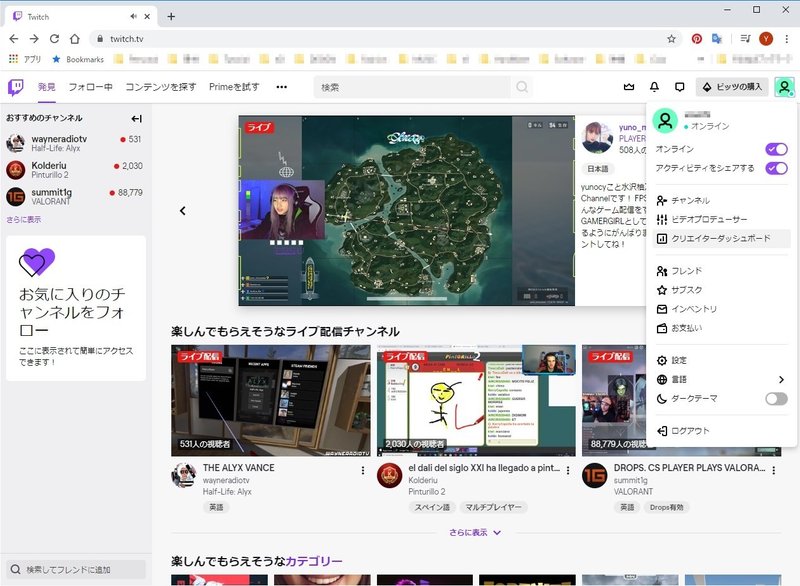This screenshot has width=800, height=586.
Task: Click wayneradiotv avatar in sidebar
Action: tap(16, 143)
